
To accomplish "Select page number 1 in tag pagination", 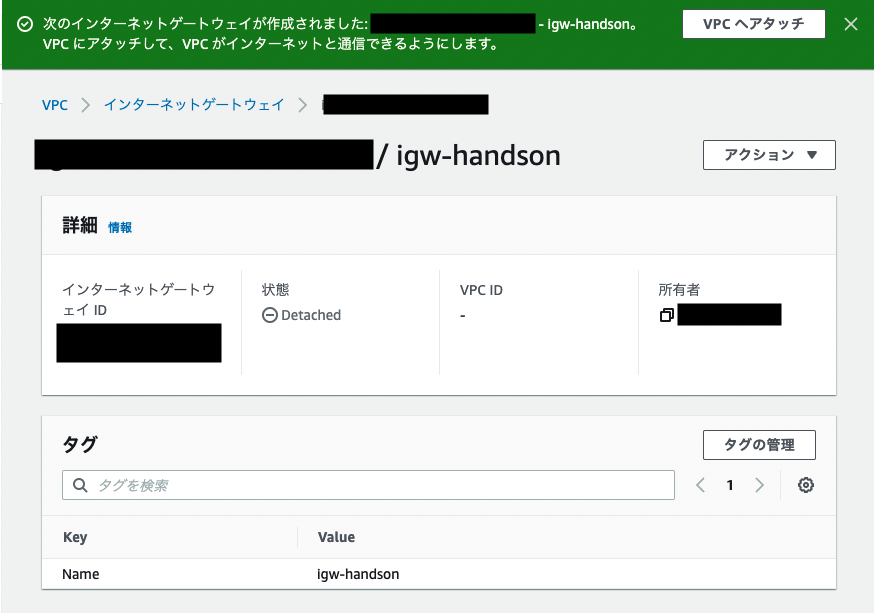I will pyautogui.click(x=729, y=485).
